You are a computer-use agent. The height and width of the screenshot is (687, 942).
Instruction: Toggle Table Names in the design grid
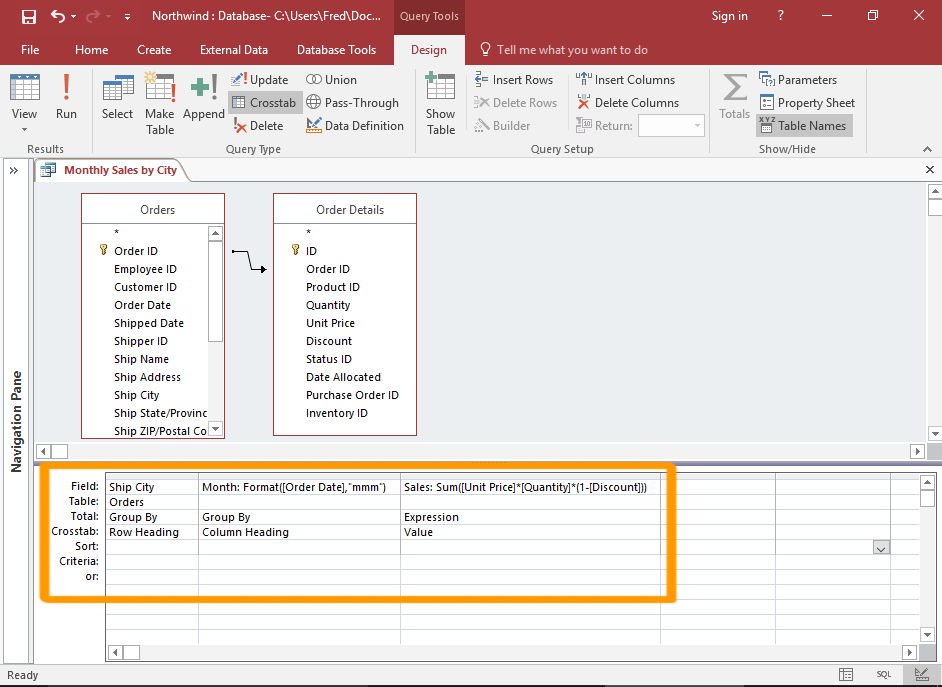point(804,125)
